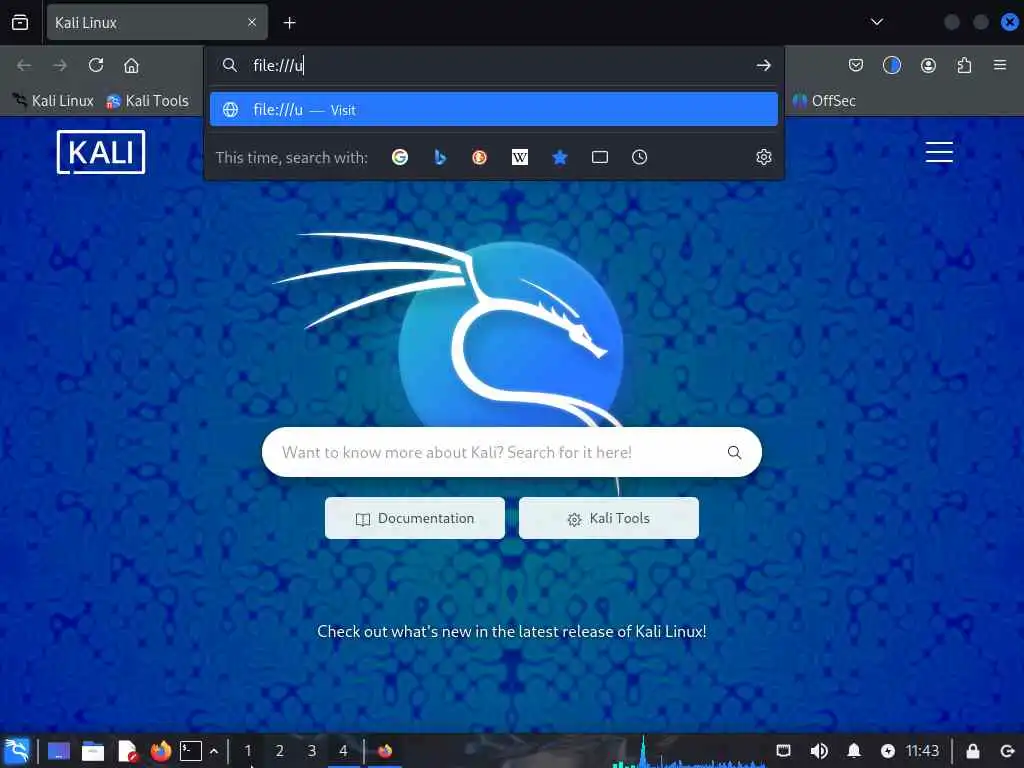This screenshot has width=1024, height=768.
Task: Switch to workspace 4
Action: point(344,751)
